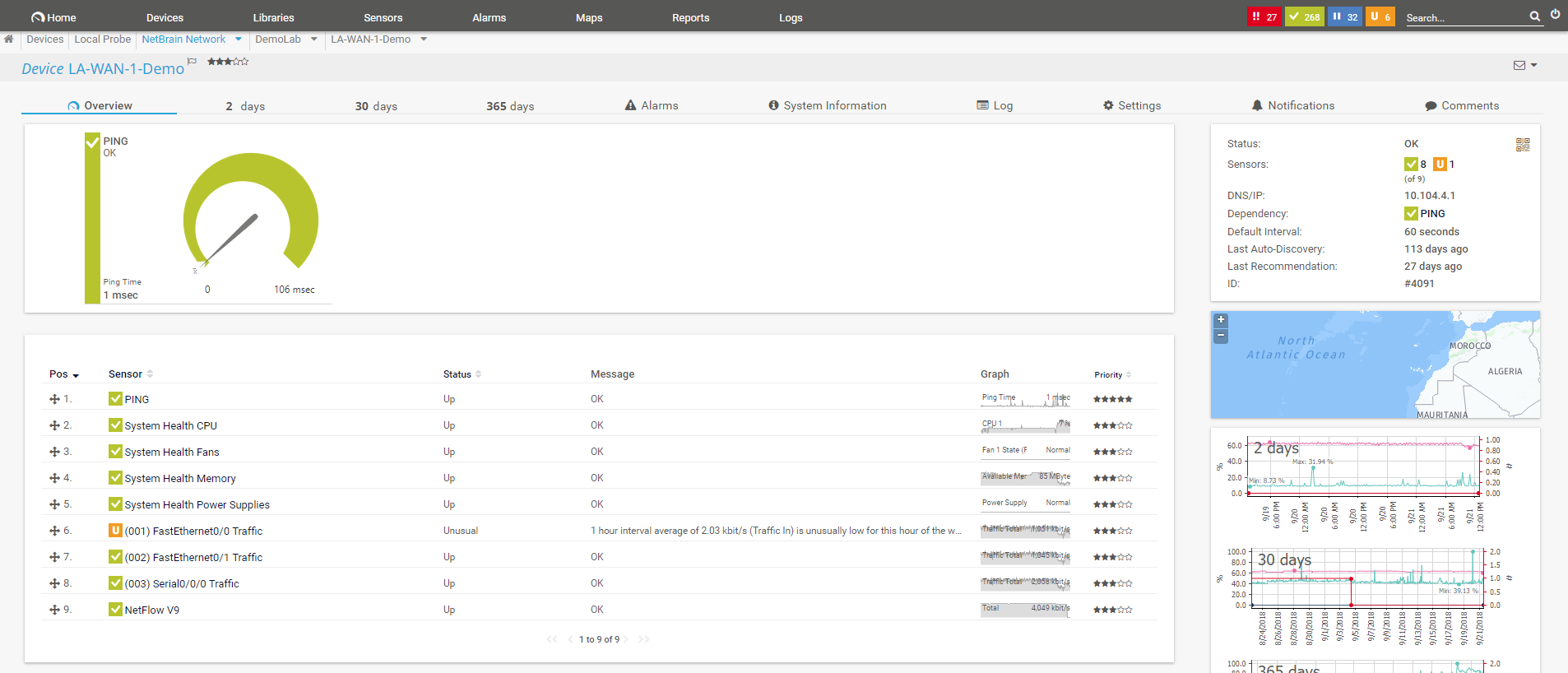Open the Serial0/0/0 Traffic sensor link
The width and height of the screenshot is (1568, 673).
[x=181, y=583]
